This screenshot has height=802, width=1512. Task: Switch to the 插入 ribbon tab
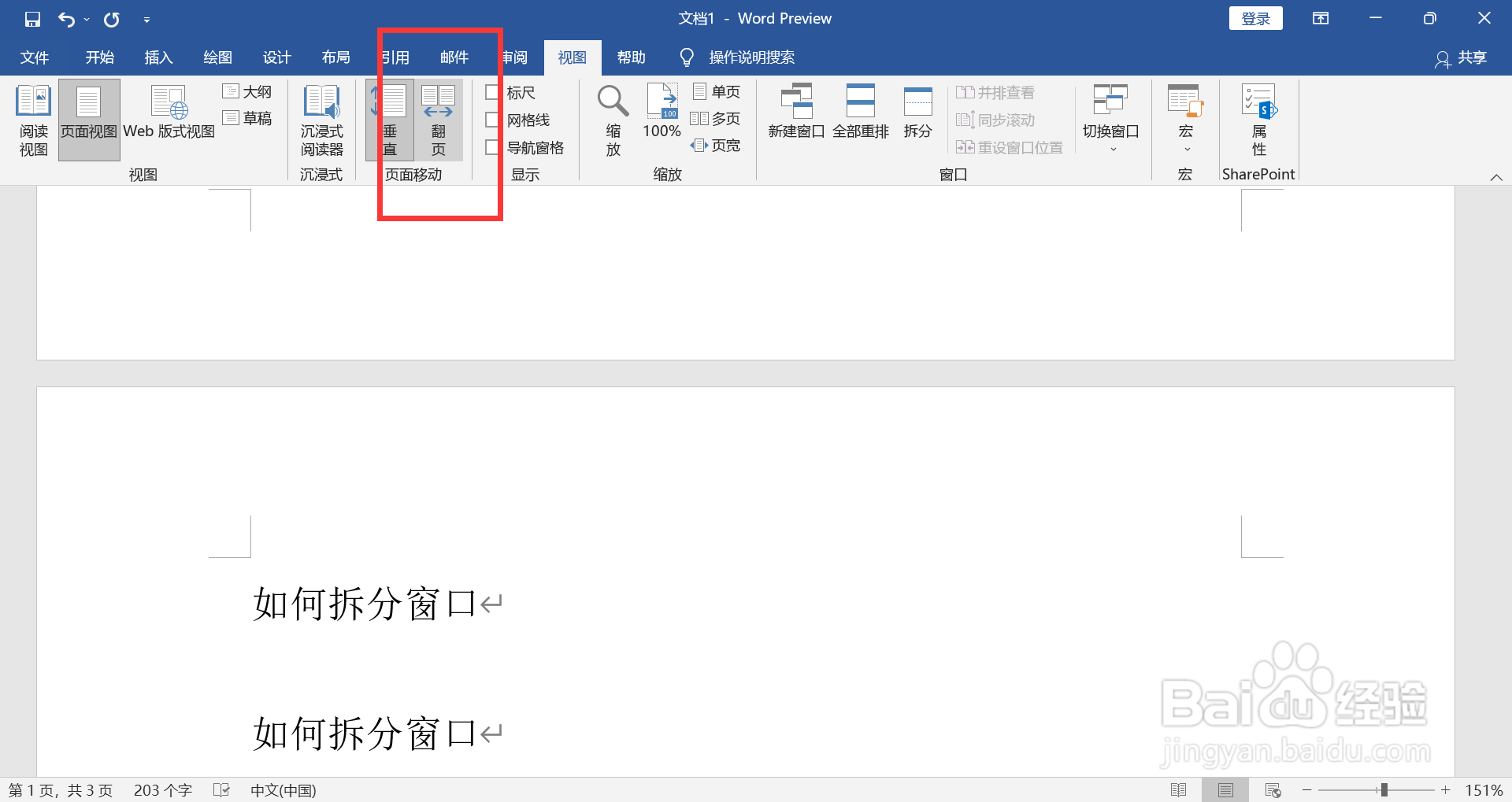[x=158, y=57]
